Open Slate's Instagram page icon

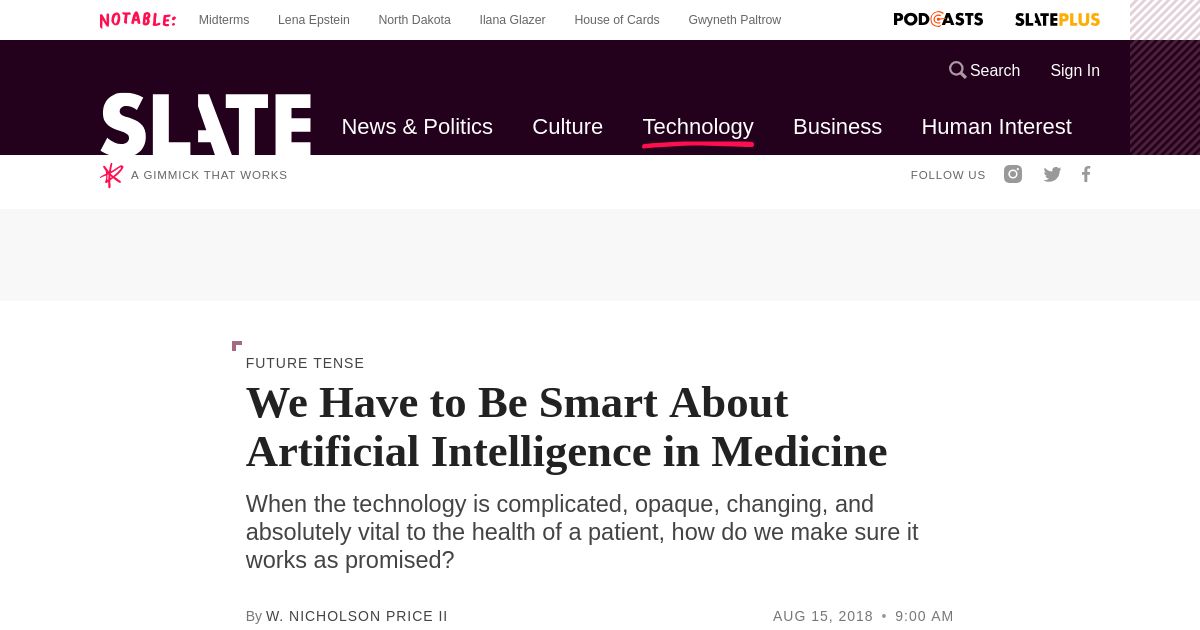(1013, 174)
